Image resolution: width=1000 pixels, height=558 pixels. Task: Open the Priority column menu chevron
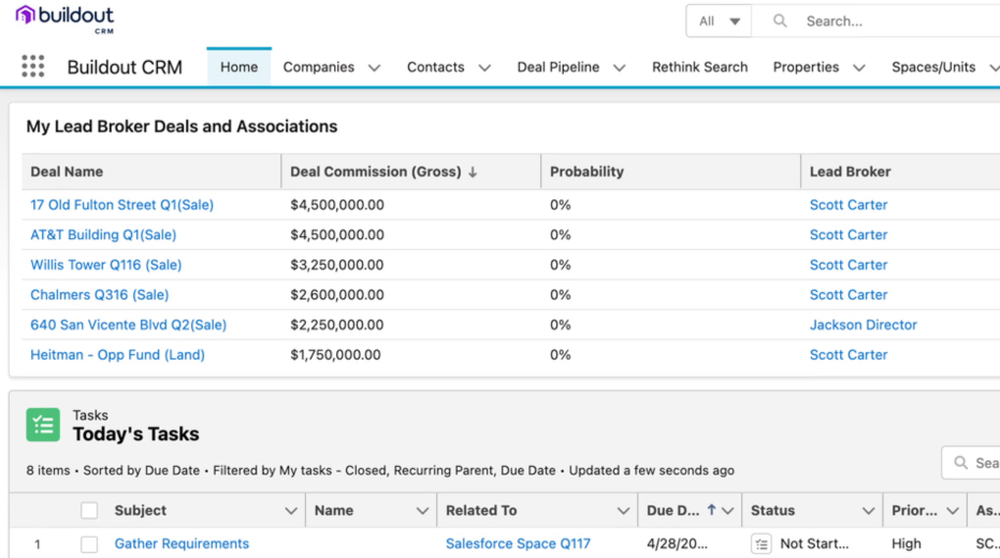click(953, 511)
